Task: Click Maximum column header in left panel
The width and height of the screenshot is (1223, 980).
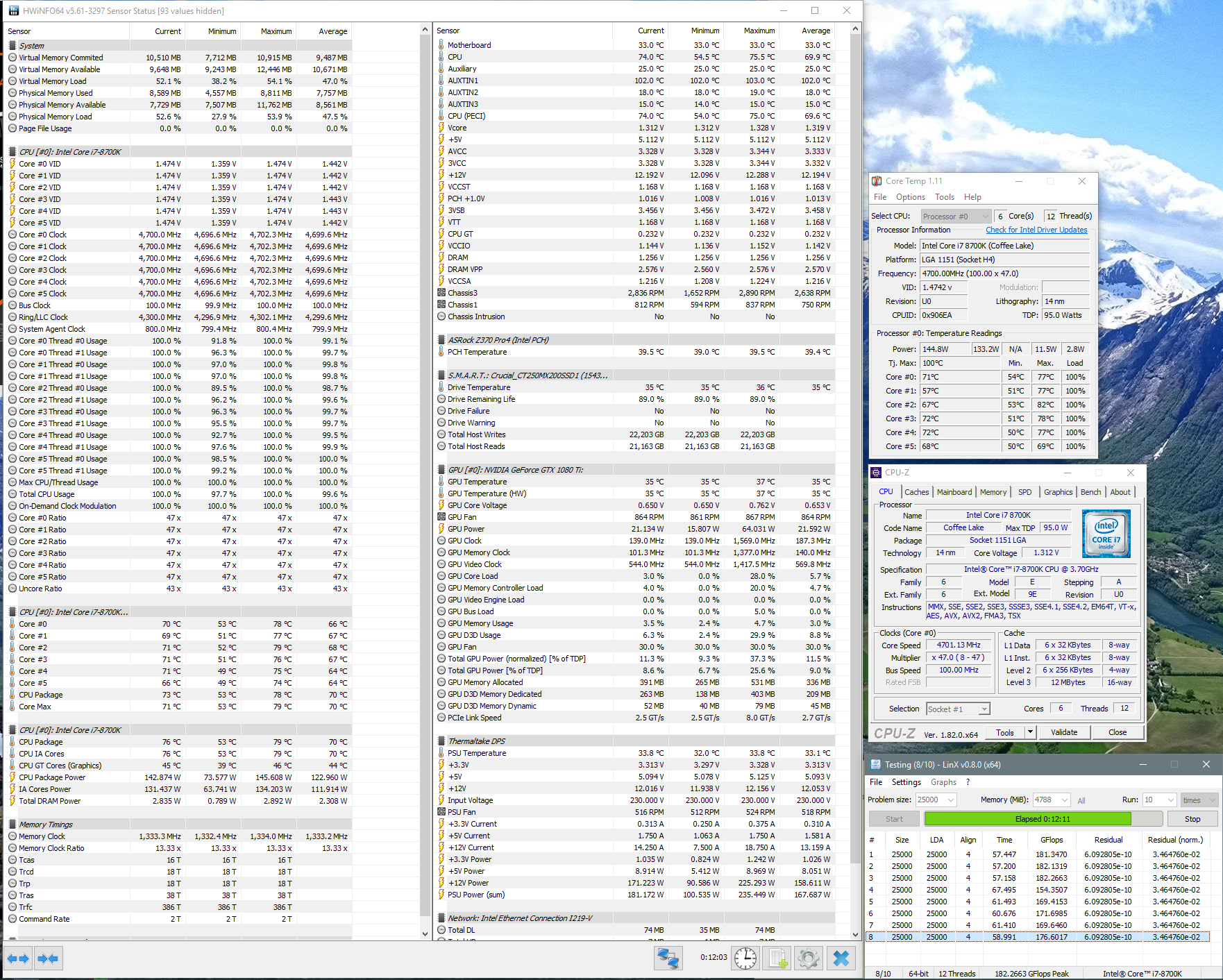Action: point(268,31)
